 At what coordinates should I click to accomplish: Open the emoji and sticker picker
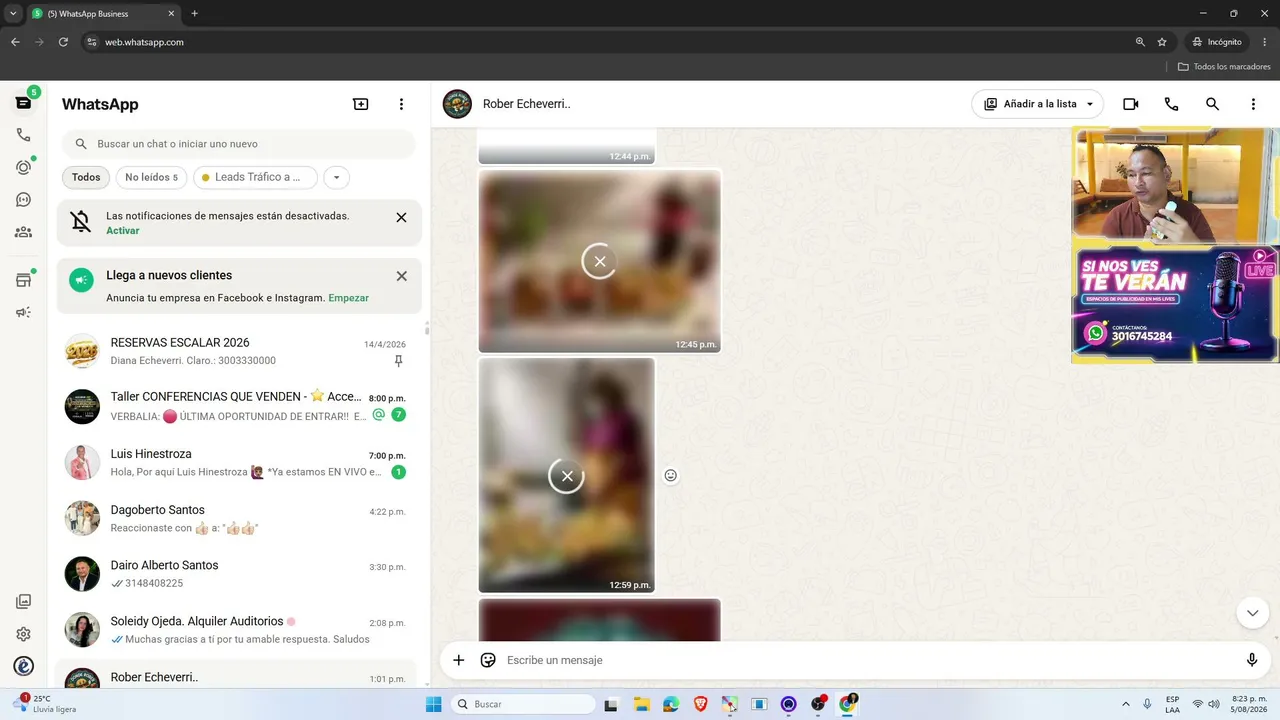pyautogui.click(x=488, y=660)
